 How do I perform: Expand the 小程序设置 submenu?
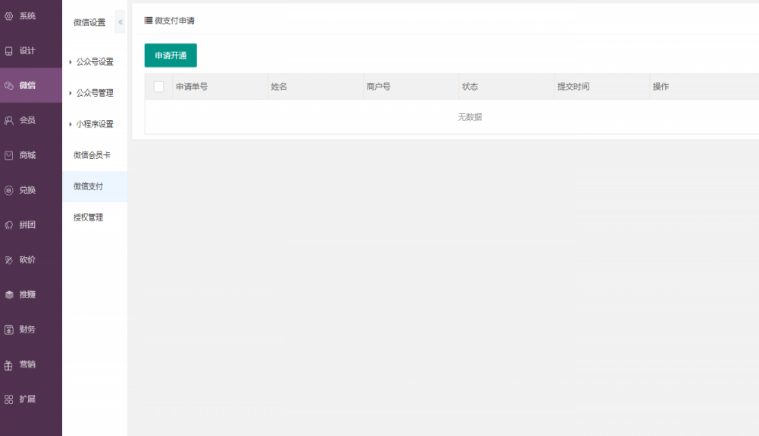(94, 124)
